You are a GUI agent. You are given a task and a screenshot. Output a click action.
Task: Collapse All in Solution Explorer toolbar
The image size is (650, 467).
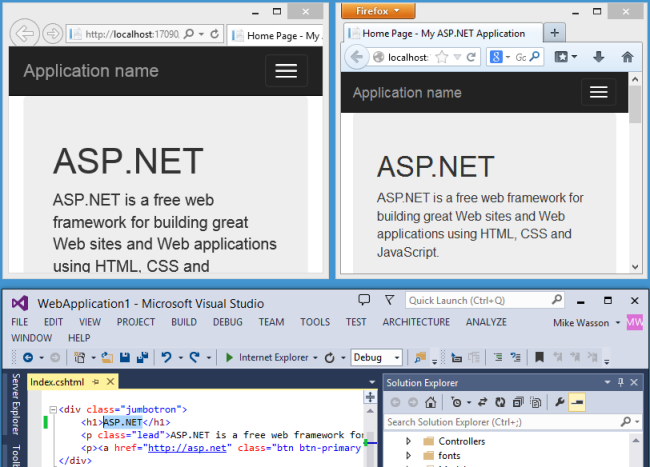point(518,402)
